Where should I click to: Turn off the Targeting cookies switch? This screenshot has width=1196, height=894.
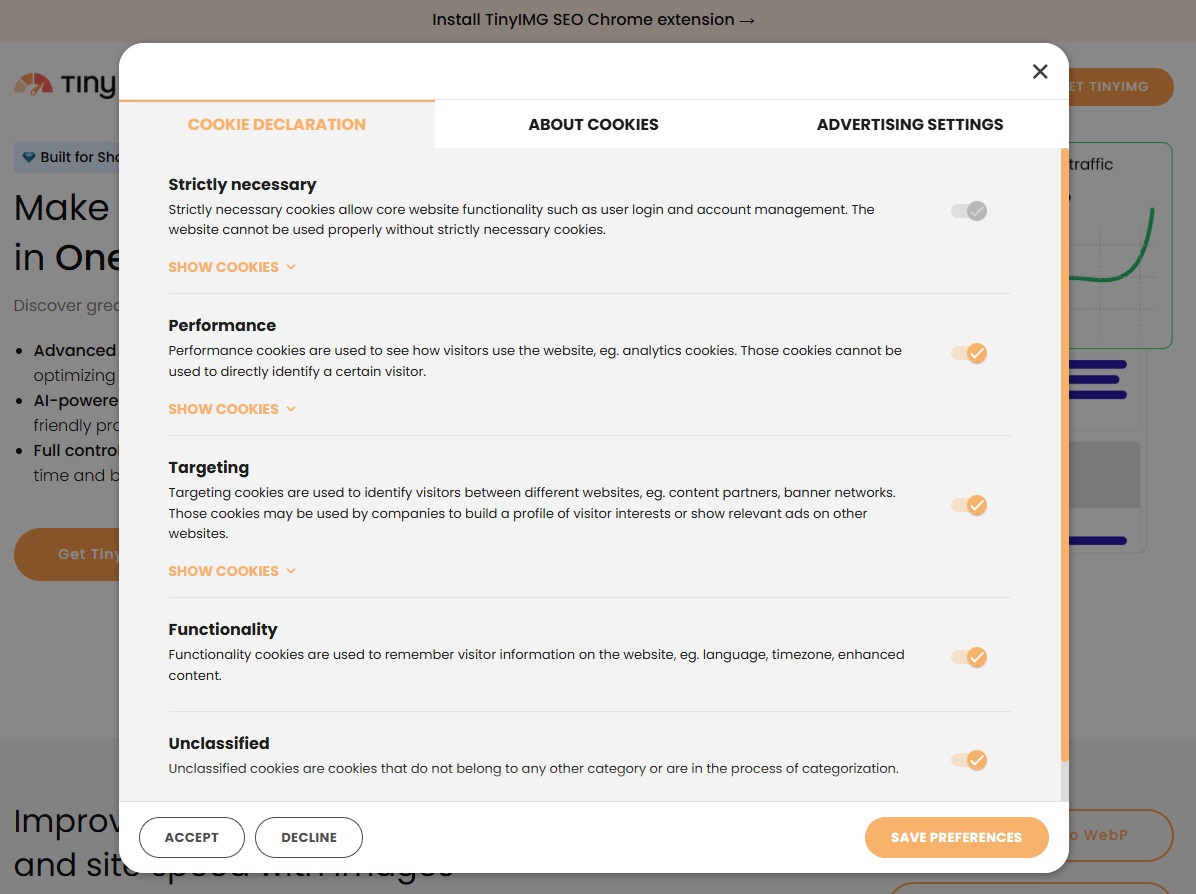968,505
